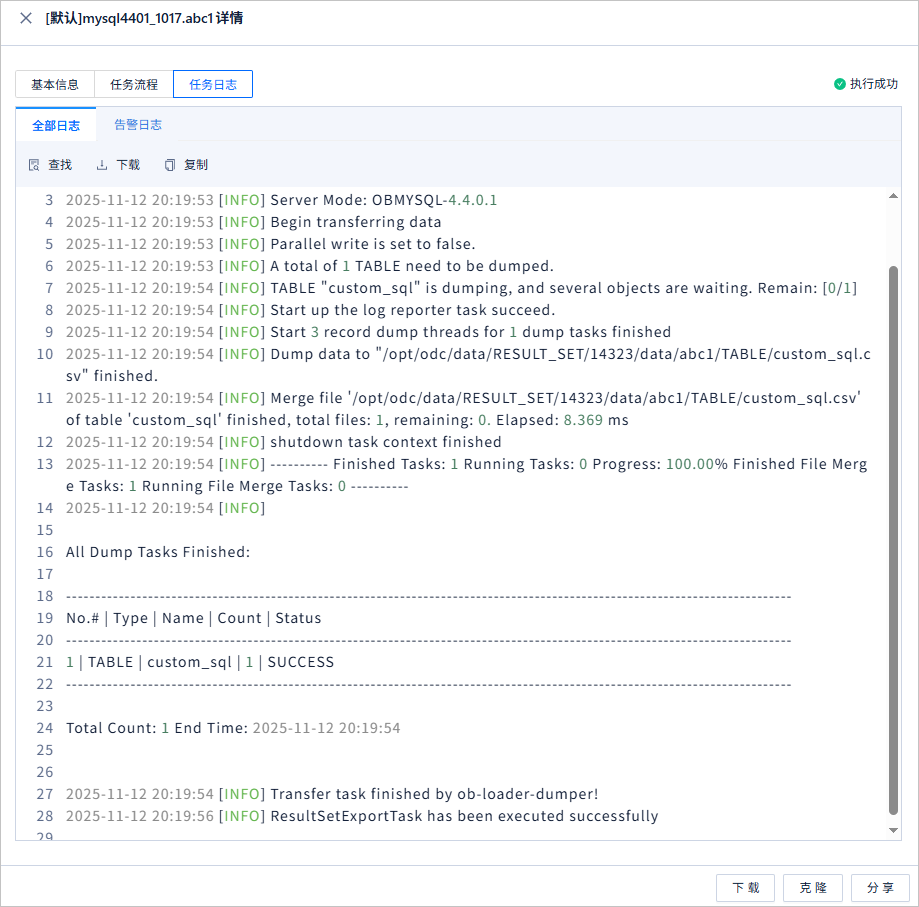Screen dimensions: 919x907
Task: Click the 复制 text label in toolbar
Action: click(196, 165)
